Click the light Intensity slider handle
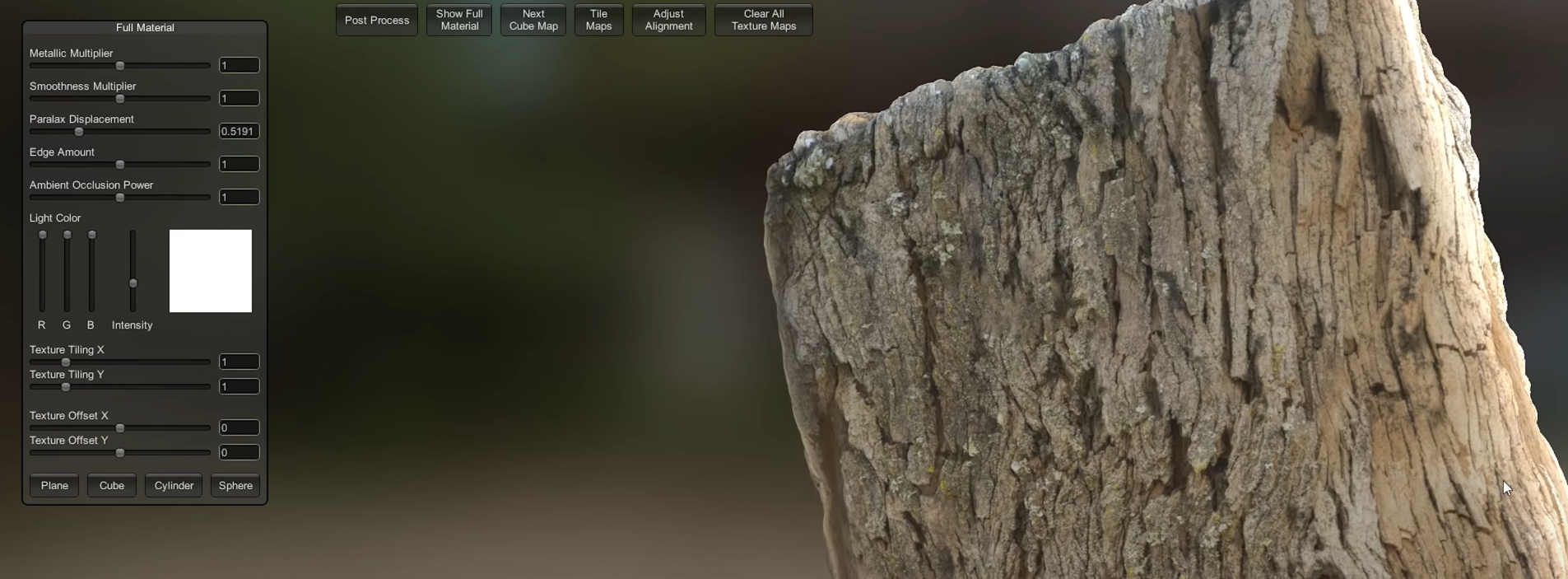Image resolution: width=1568 pixels, height=579 pixels. [133, 283]
